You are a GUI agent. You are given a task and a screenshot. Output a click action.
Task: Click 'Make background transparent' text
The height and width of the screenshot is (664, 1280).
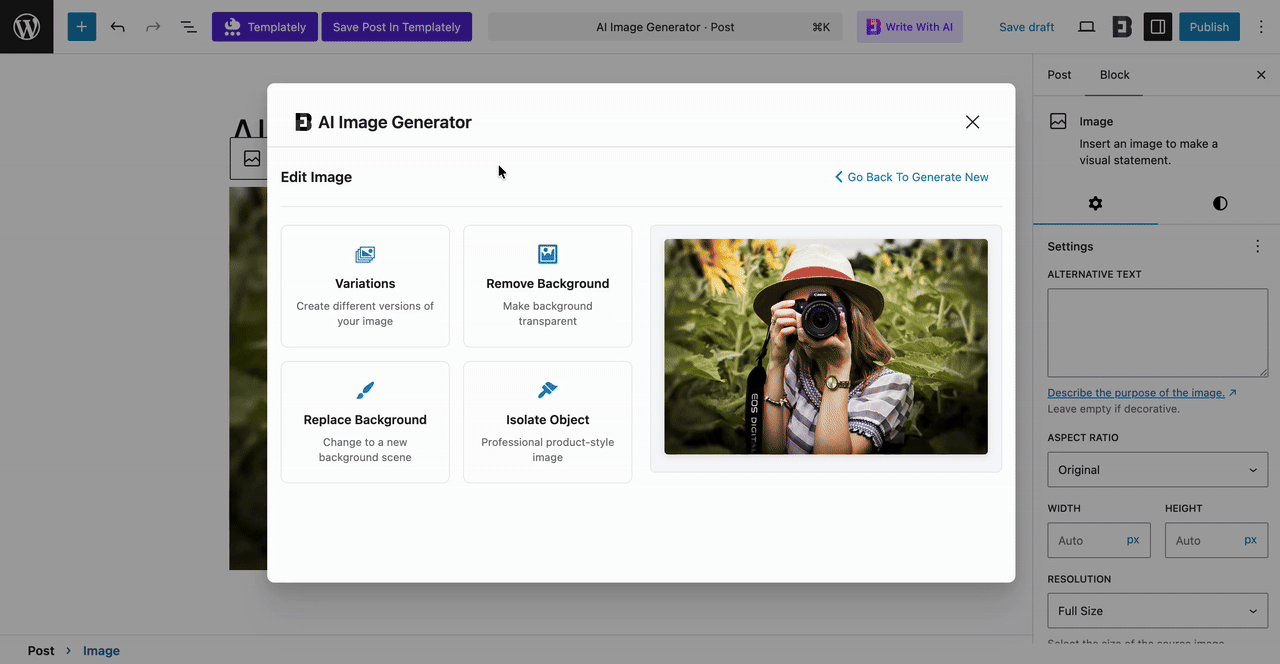548,314
